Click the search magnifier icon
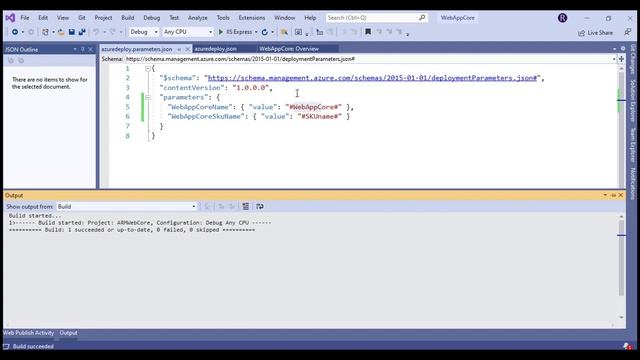This screenshot has height=360, width=640. (422, 18)
